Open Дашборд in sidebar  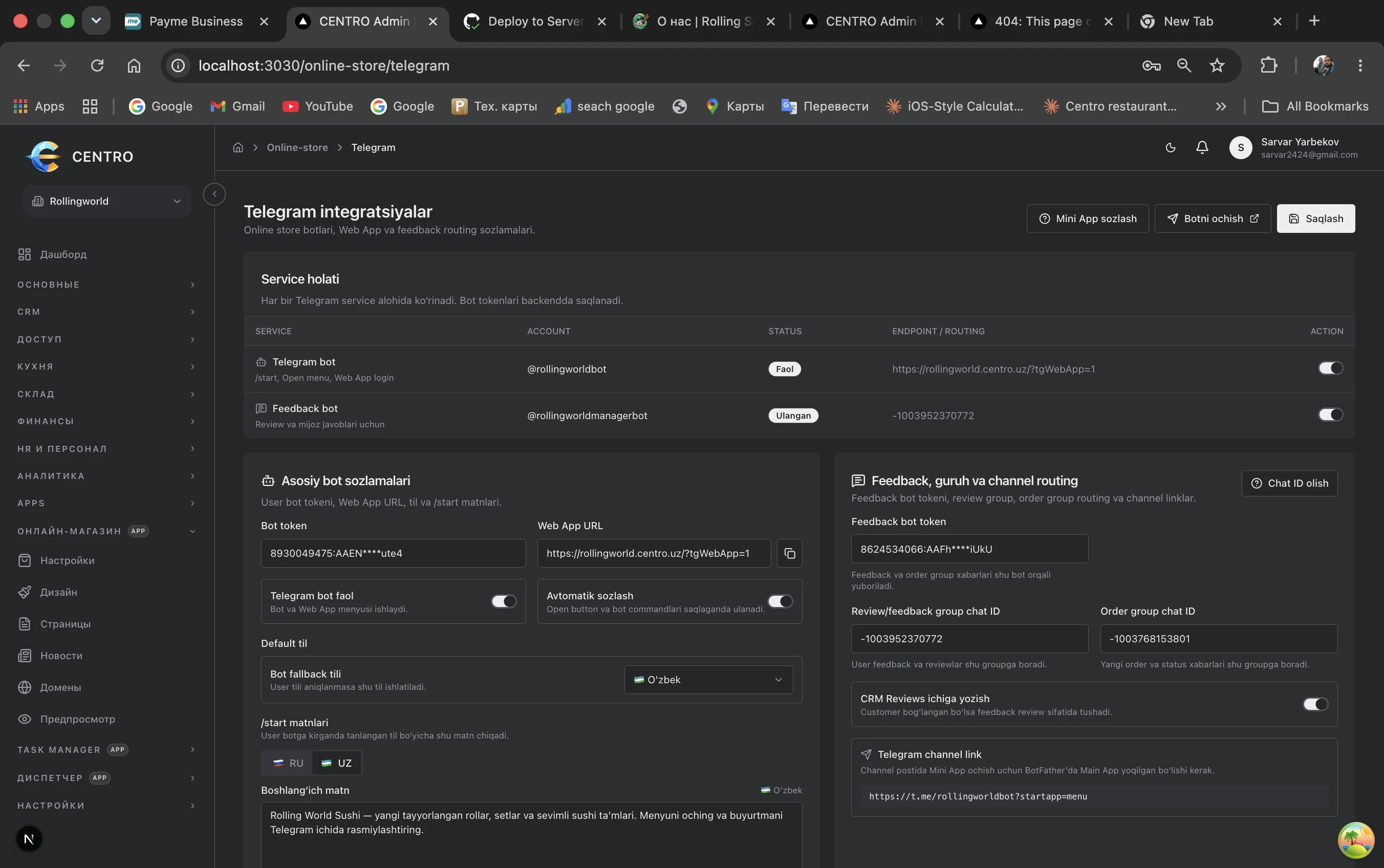pyautogui.click(x=63, y=254)
